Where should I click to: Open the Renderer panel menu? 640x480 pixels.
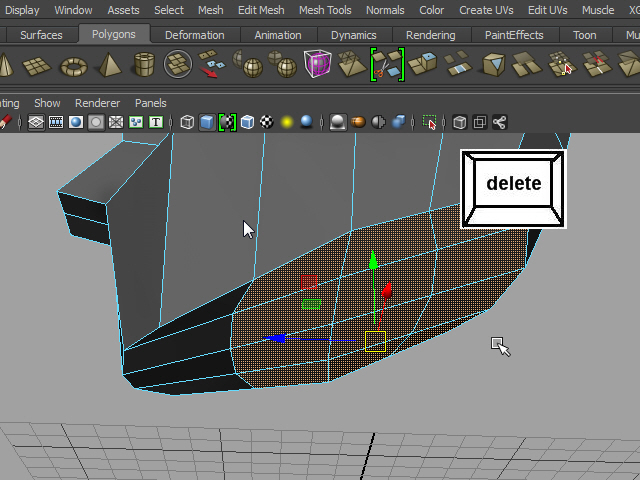[97, 103]
